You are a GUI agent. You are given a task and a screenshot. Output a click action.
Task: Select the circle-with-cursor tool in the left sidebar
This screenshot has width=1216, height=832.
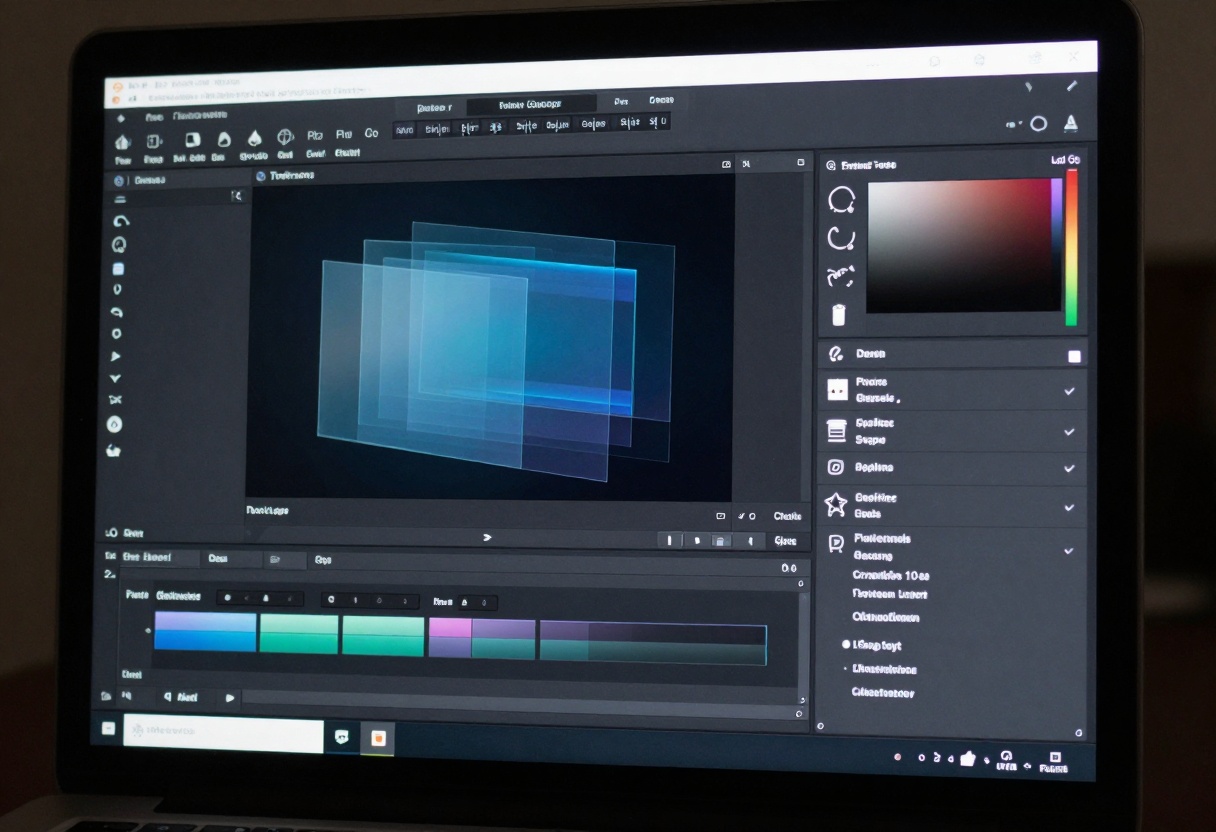point(119,245)
